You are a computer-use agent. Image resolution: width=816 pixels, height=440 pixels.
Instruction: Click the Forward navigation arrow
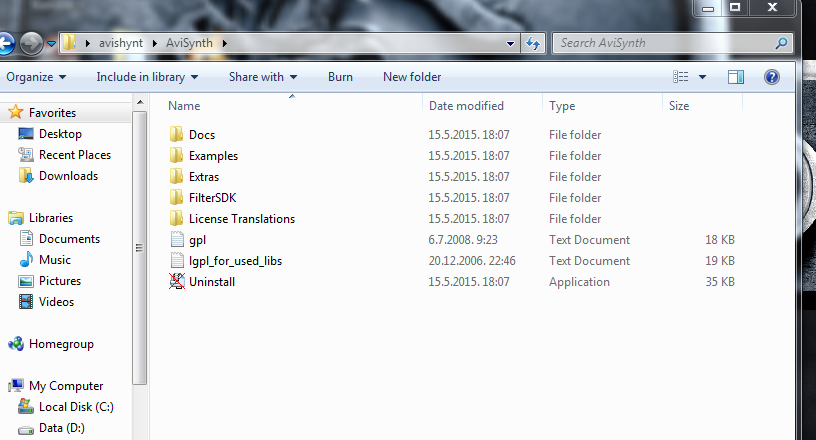tap(31, 43)
